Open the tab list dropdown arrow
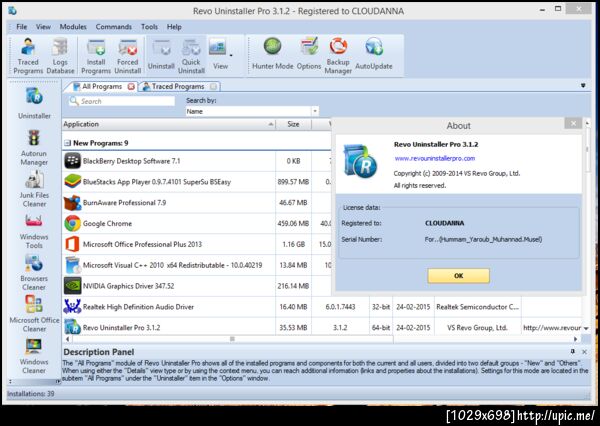 [x=583, y=85]
